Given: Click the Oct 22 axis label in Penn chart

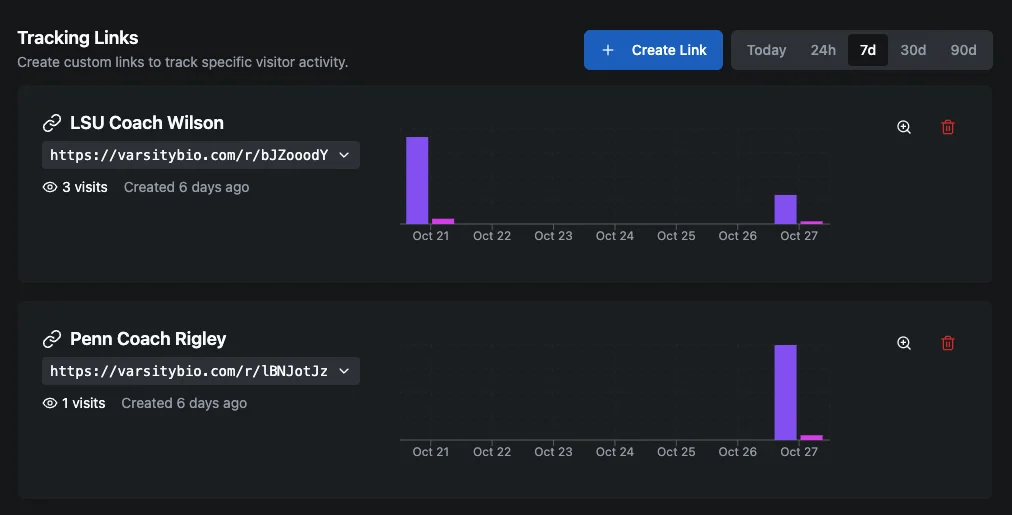Looking at the screenshot, I should pos(492,452).
